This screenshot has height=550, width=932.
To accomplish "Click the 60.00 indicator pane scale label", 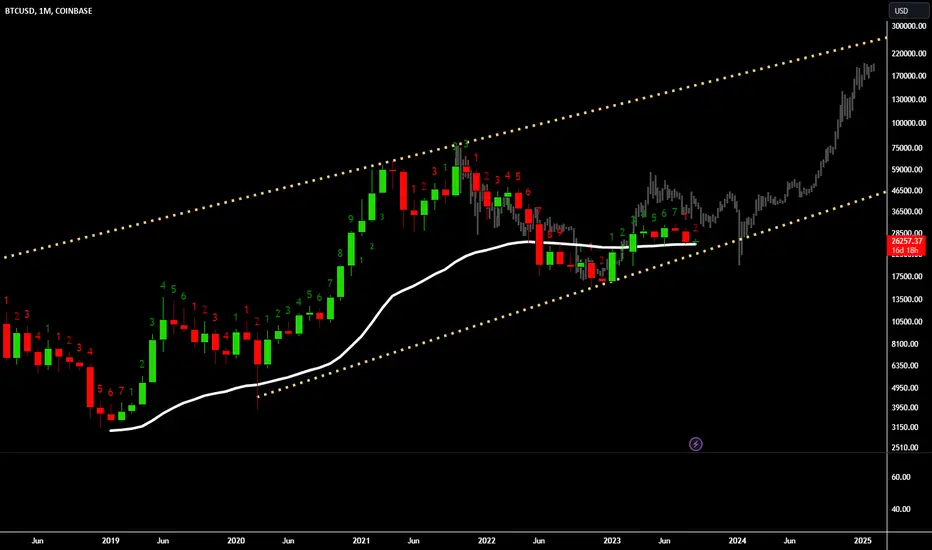I will point(902,477).
